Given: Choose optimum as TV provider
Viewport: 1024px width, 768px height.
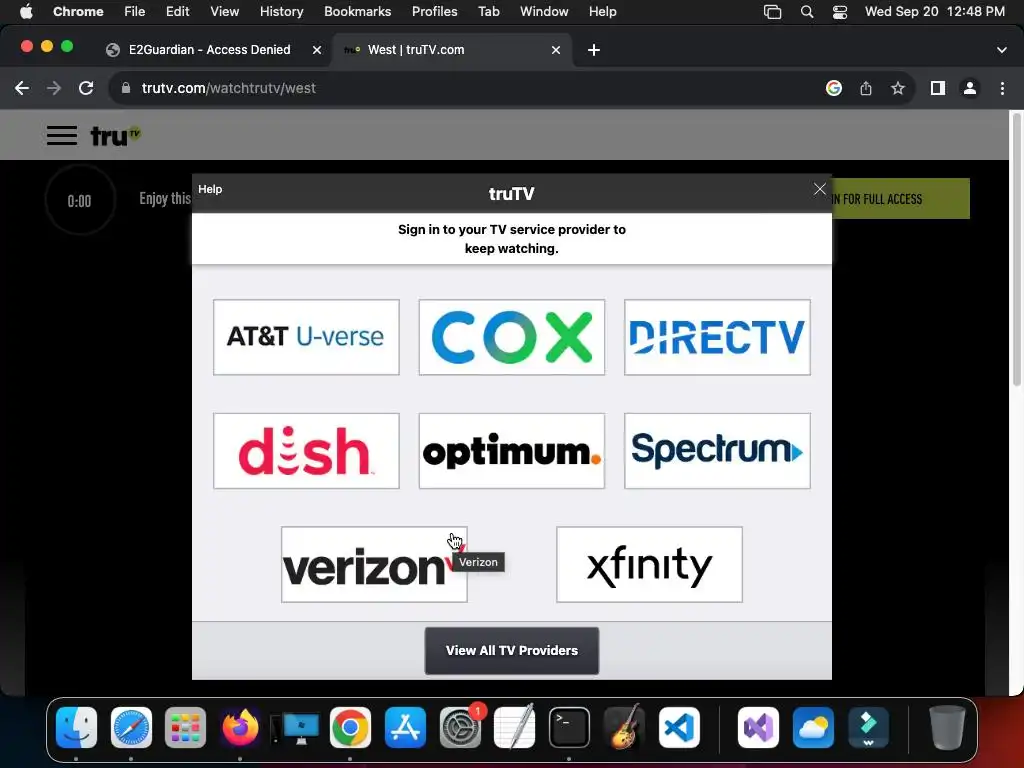Looking at the screenshot, I should click(511, 451).
